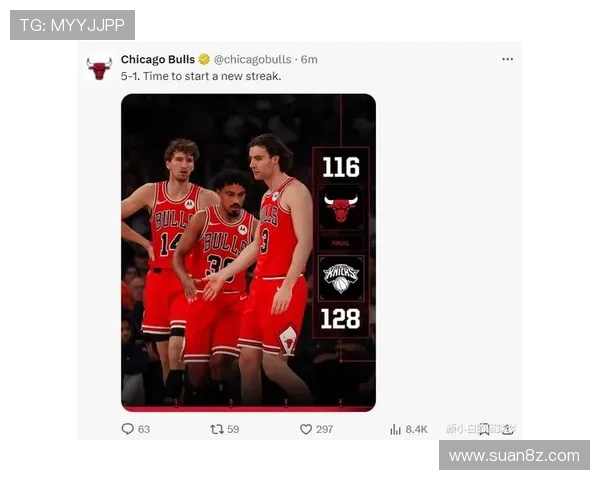Visit the @chicagobulls handle link
Screen dimensions: 600x480
pos(253,59)
